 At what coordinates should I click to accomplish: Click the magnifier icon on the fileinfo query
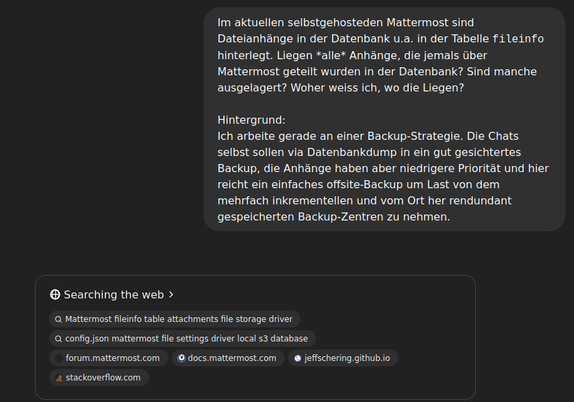tap(58, 319)
